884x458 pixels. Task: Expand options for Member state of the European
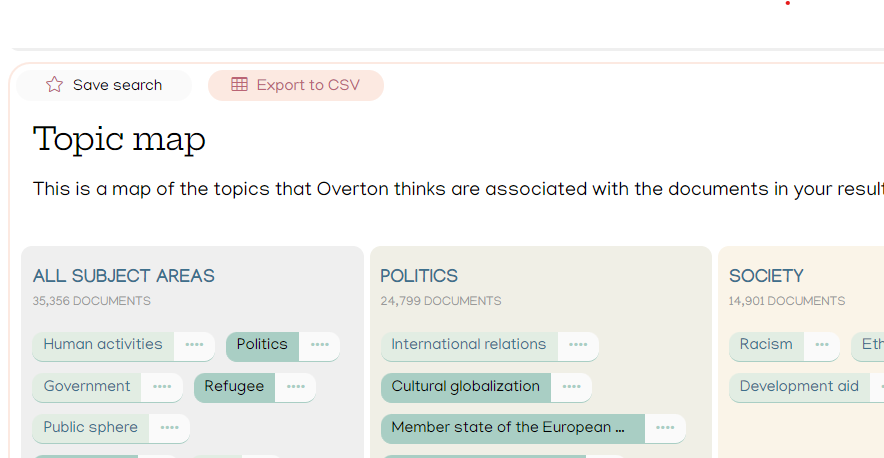[665, 428]
